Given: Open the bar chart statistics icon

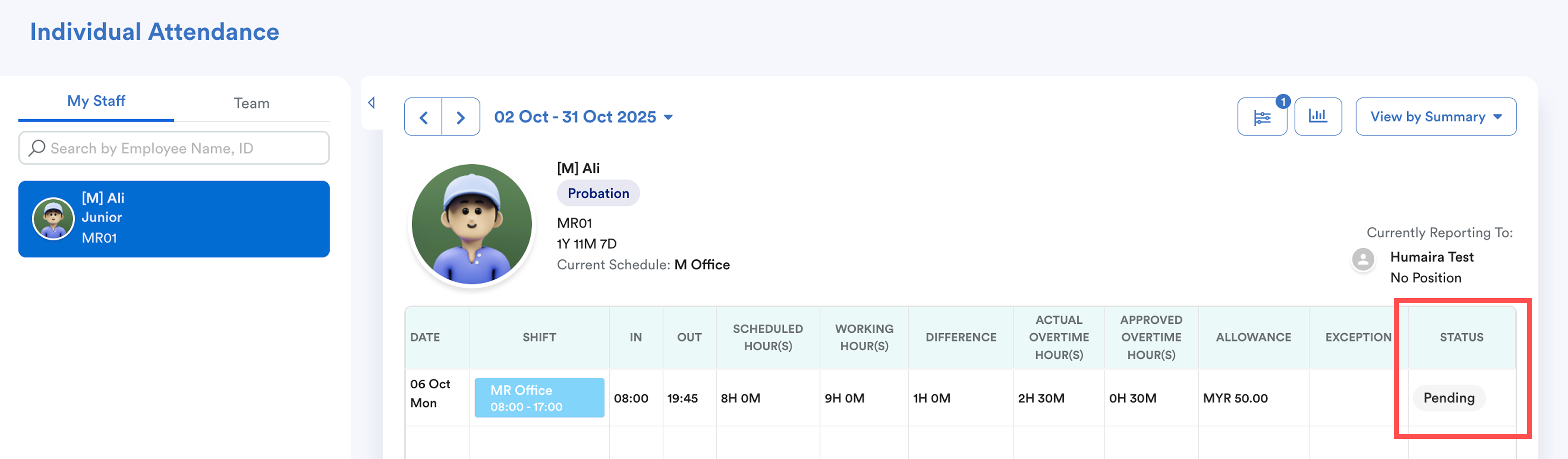Looking at the screenshot, I should (1318, 116).
